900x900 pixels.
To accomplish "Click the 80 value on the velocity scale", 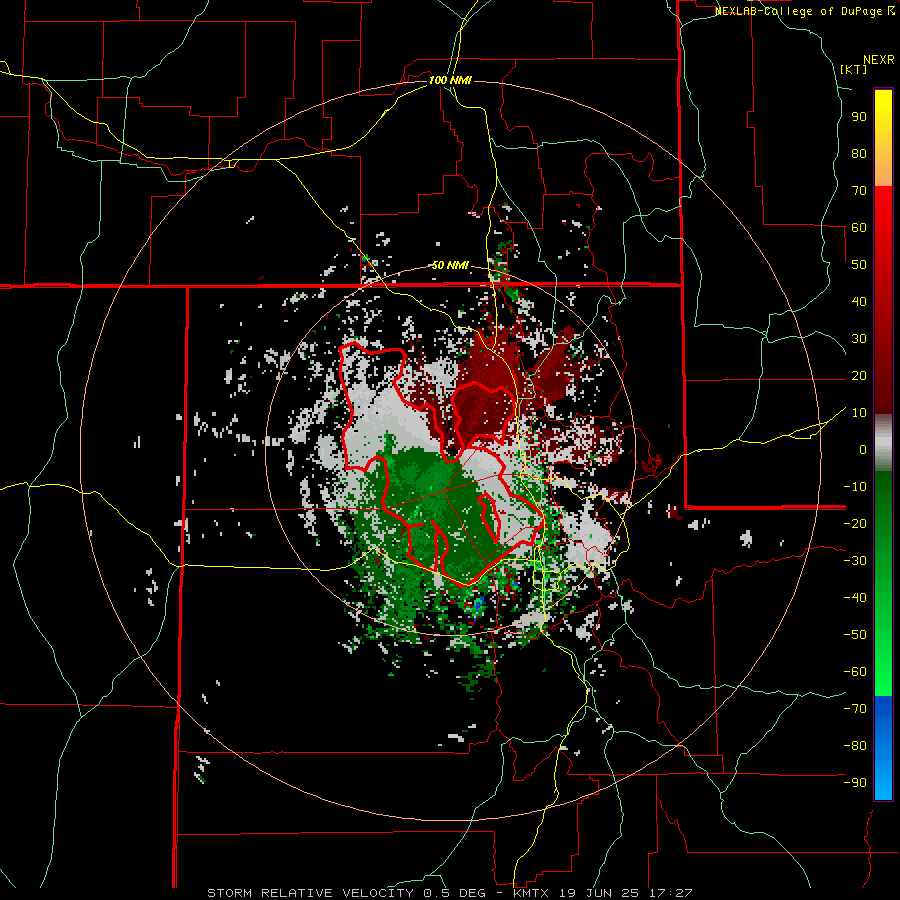I will 859,154.
